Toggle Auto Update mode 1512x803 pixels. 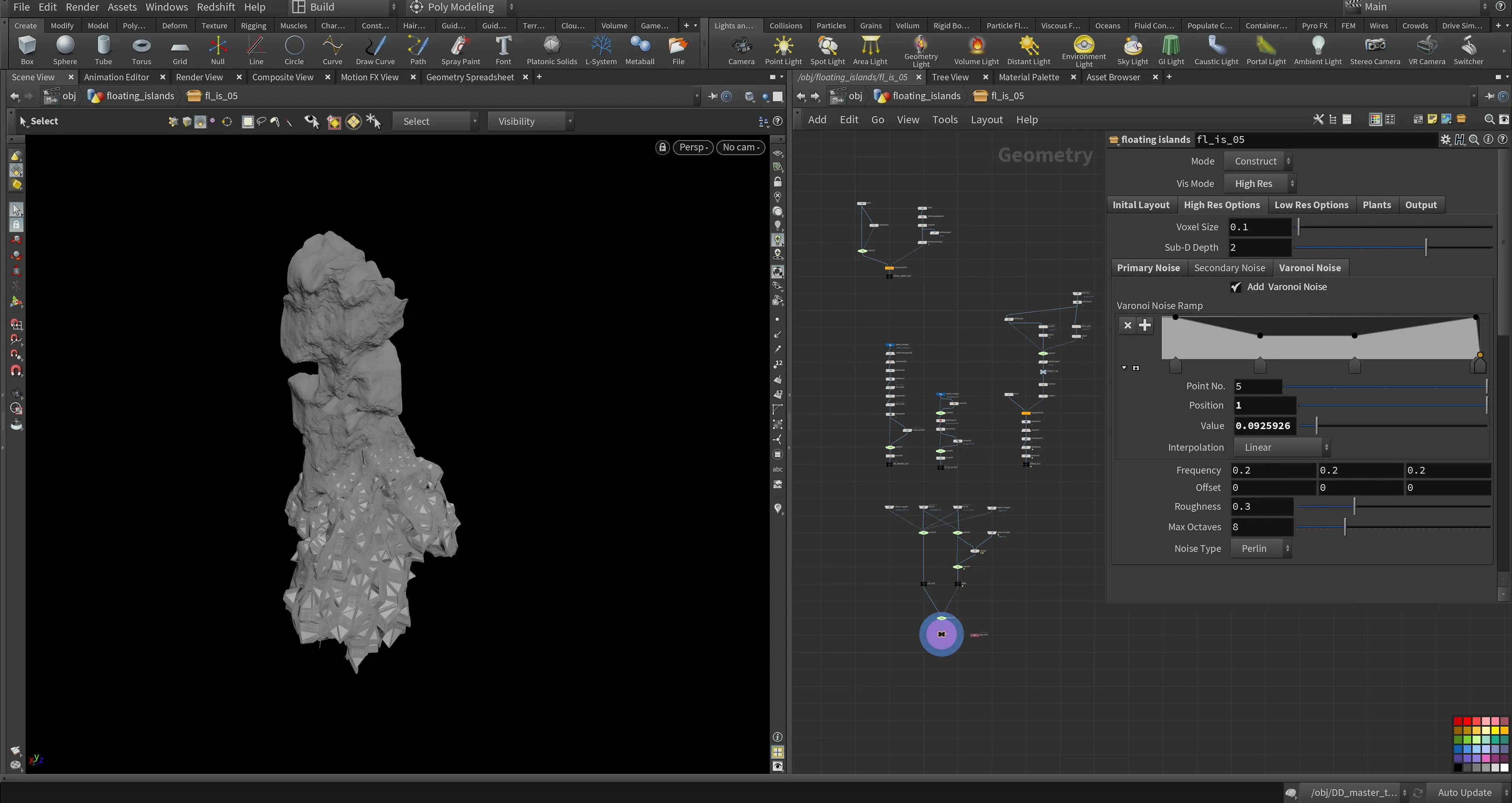pos(1465,792)
